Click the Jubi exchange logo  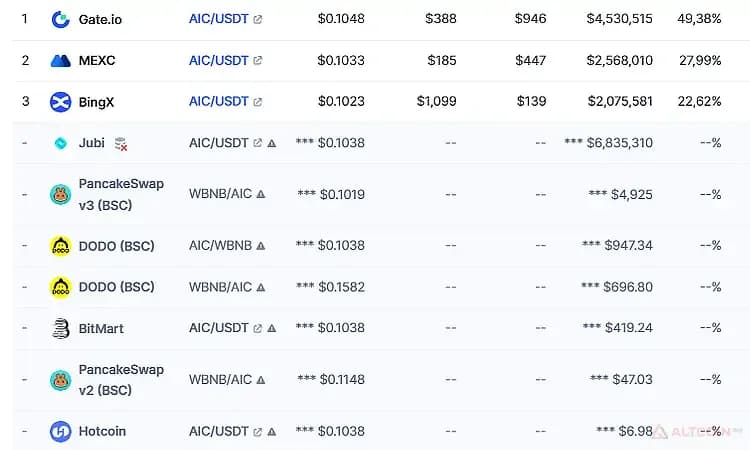(61, 143)
